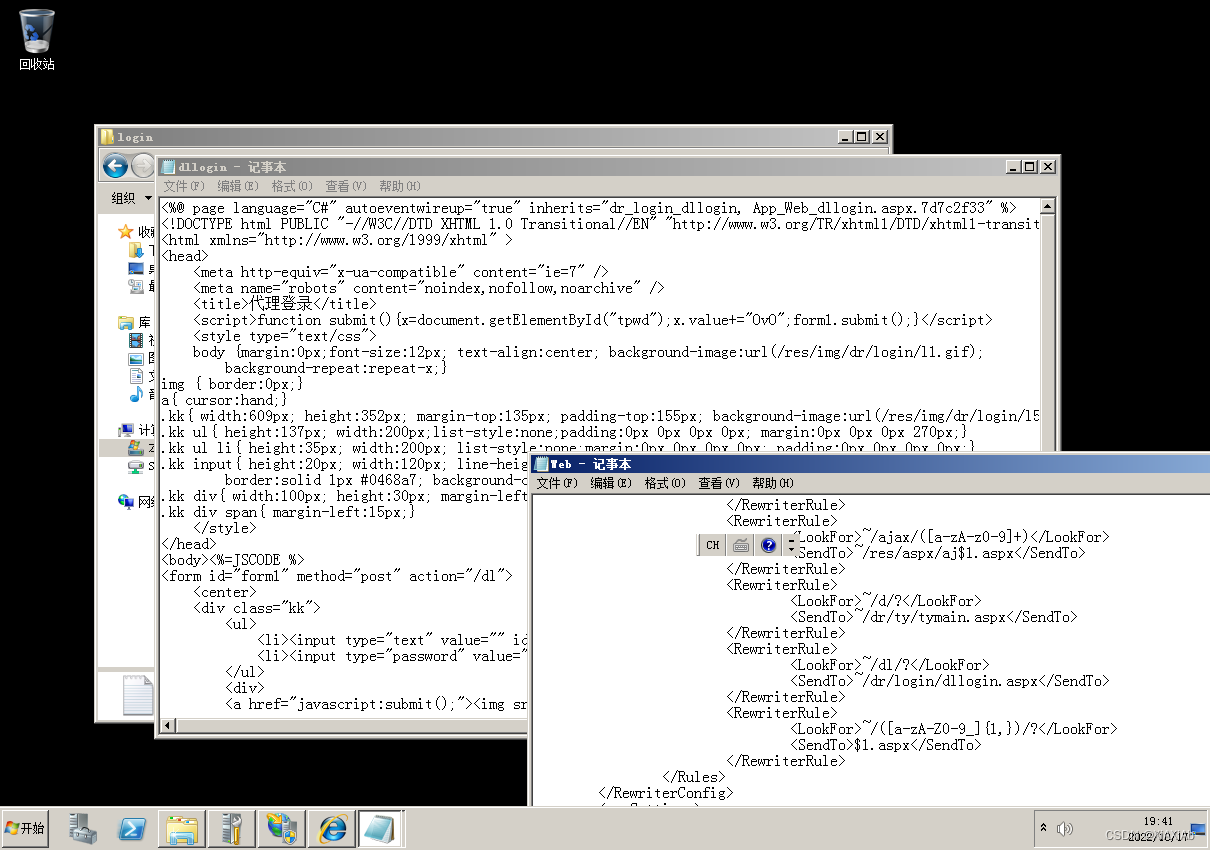Open 查看(V) menu in dllogin Notepad
The width and height of the screenshot is (1210, 850).
(346, 186)
